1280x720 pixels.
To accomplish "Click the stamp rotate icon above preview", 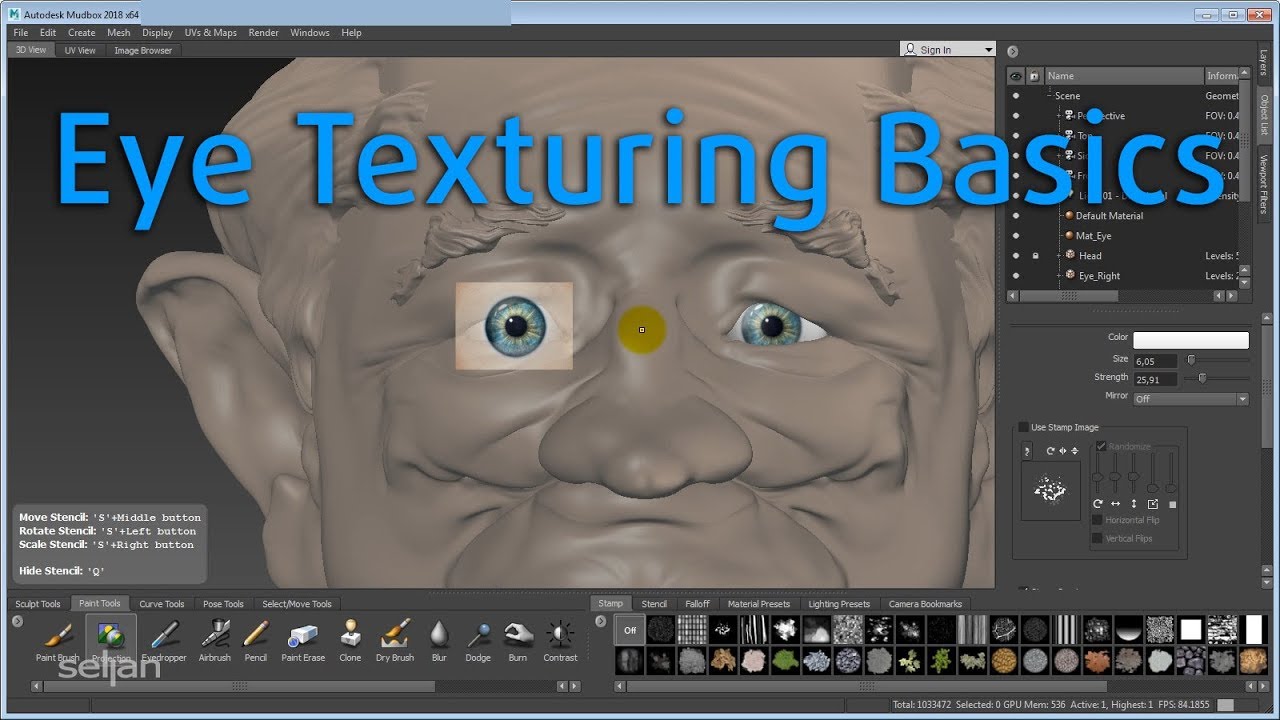I will click(x=1051, y=451).
